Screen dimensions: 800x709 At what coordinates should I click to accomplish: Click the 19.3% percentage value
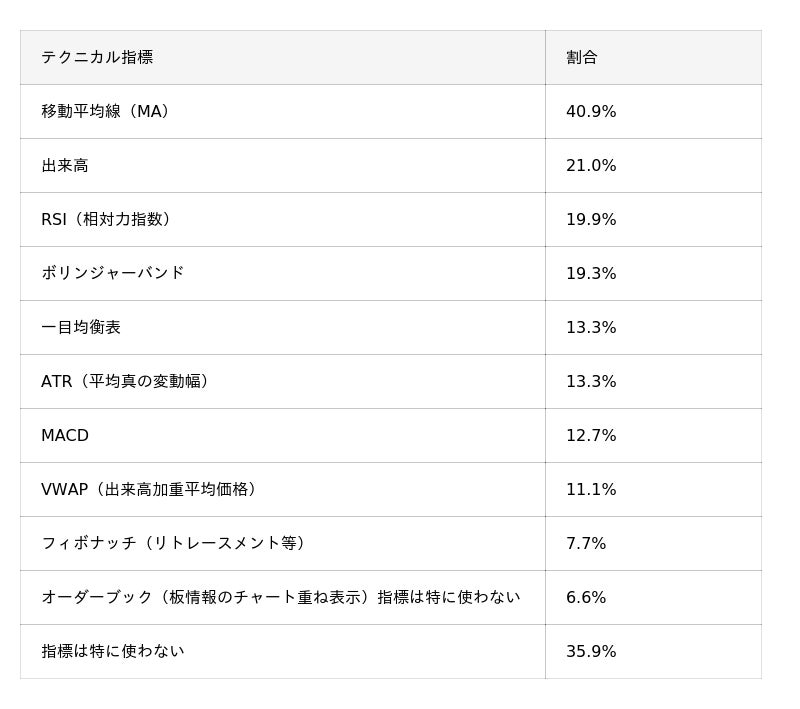click(591, 273)
